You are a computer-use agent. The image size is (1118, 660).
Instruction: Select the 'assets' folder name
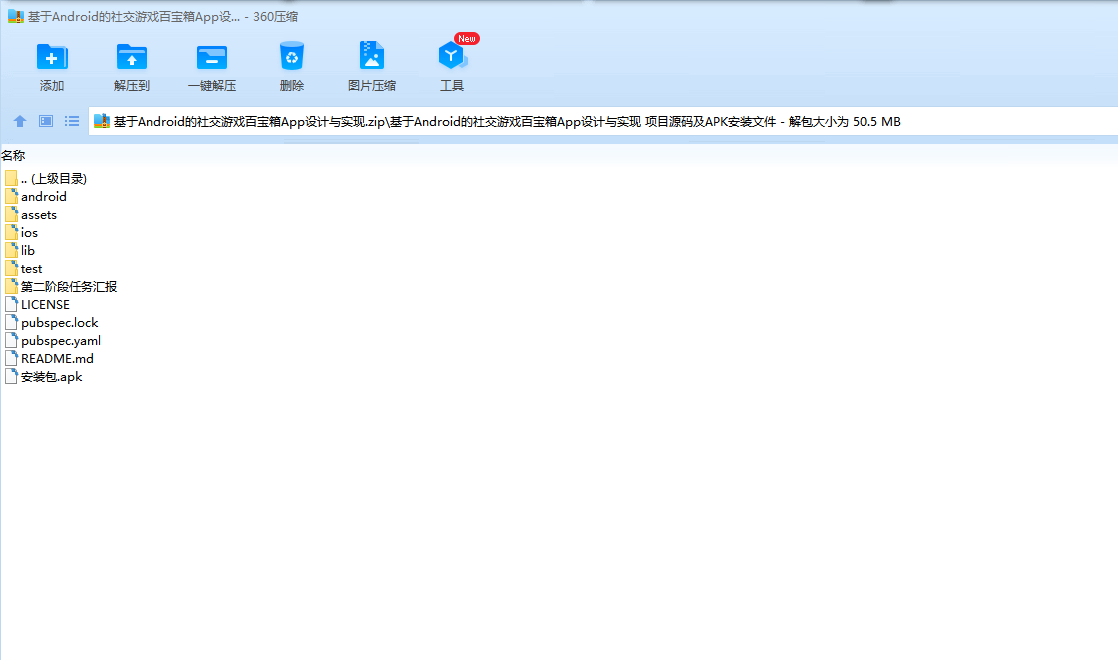pyautogui.click(x=39, y=215)
